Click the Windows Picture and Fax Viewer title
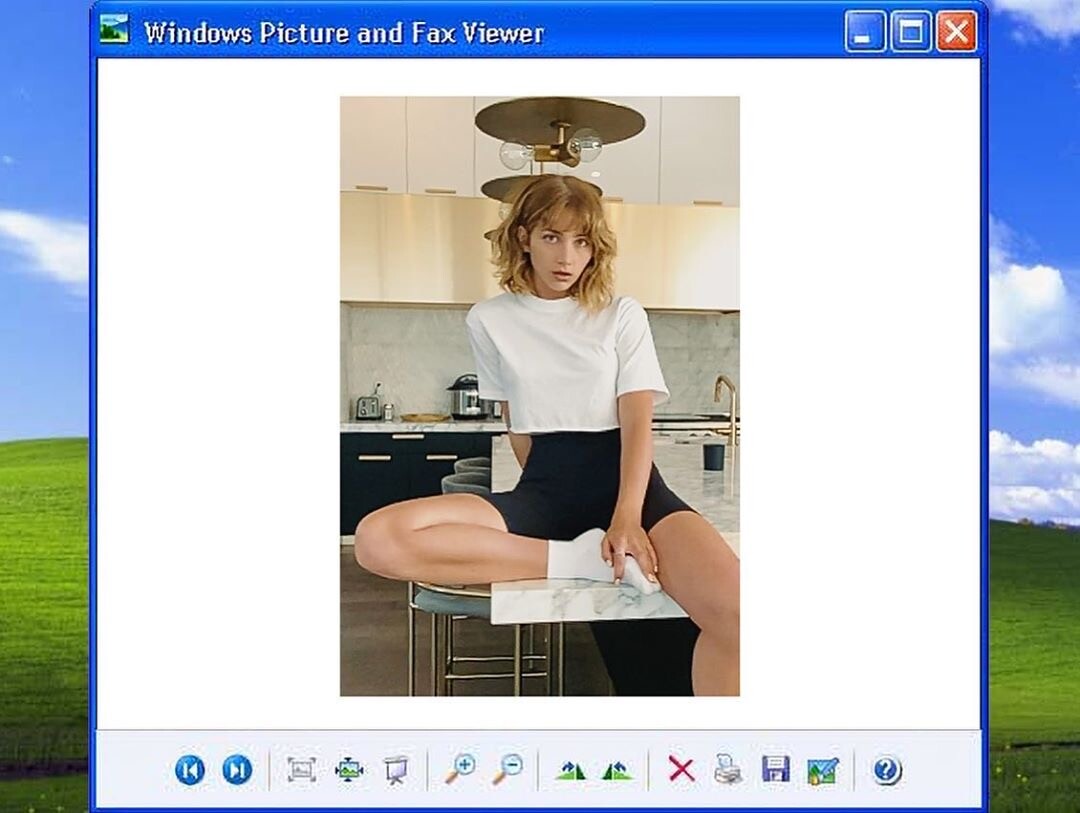Image resolution: width=1080 pixels, height=813 pixels. pyautogui.click(x=344, y=33)
